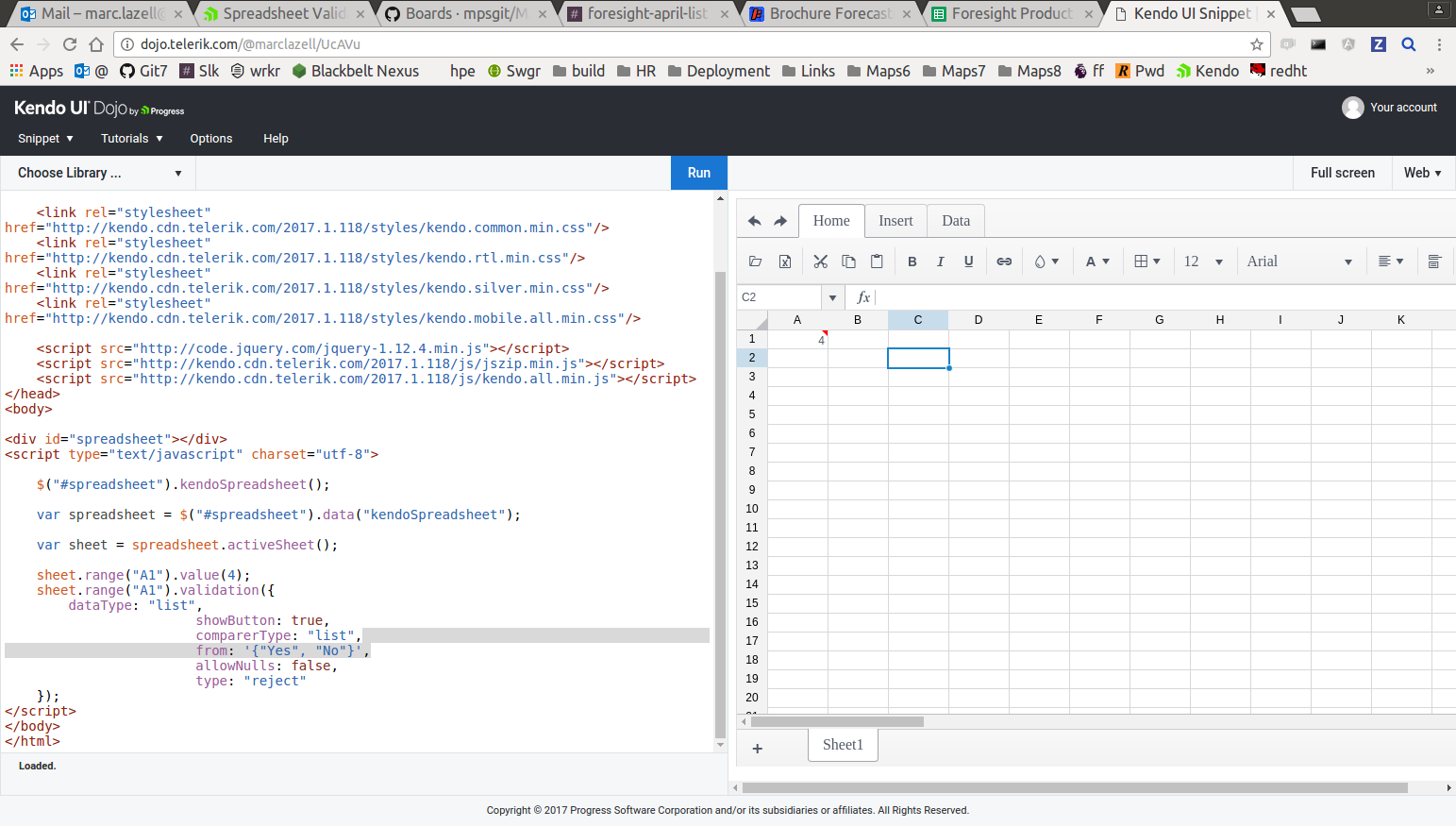Click the Undo arrow in the spreadsheet

[x=754, y=221]
